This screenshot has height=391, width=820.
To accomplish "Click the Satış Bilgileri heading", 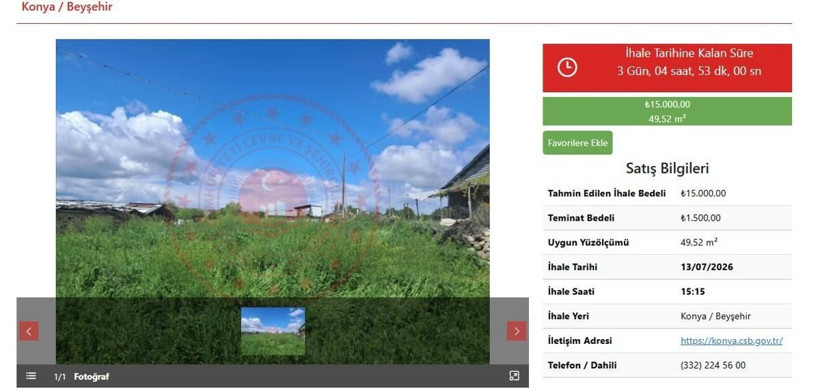I will pos(667,168).
